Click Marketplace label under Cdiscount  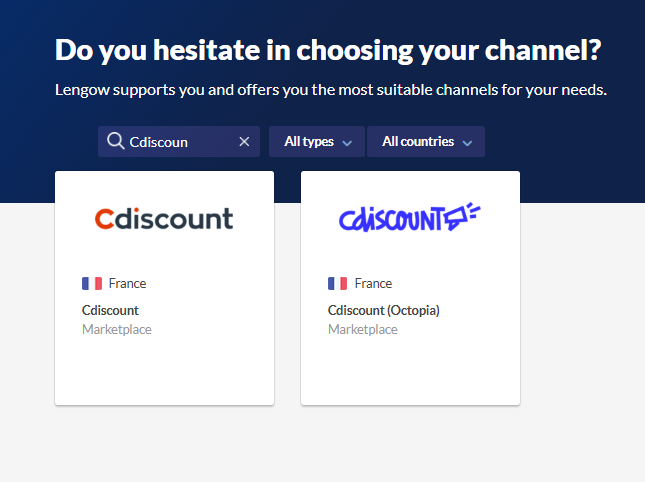point(117,329)
